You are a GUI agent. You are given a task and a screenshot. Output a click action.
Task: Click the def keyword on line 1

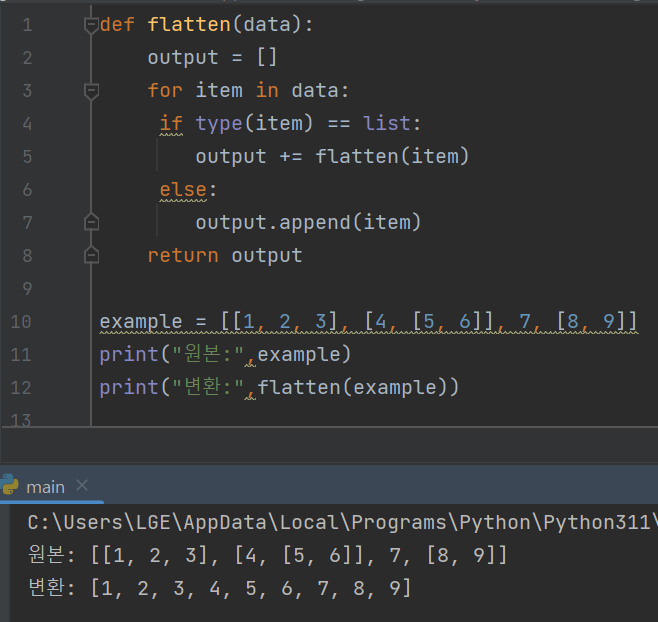coord(118,24)
